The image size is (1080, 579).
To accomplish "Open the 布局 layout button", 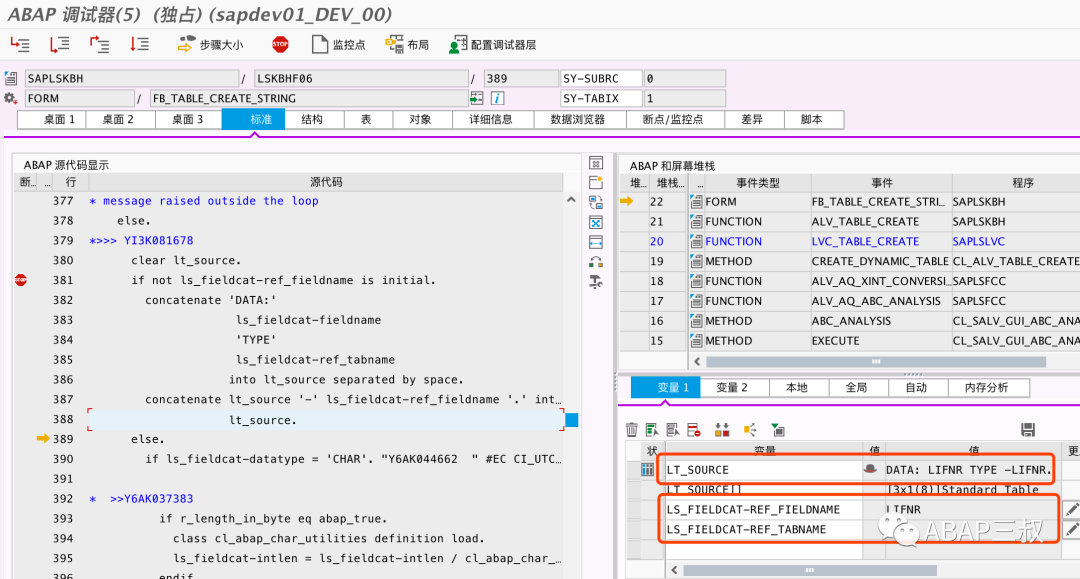I will point(407,45).
